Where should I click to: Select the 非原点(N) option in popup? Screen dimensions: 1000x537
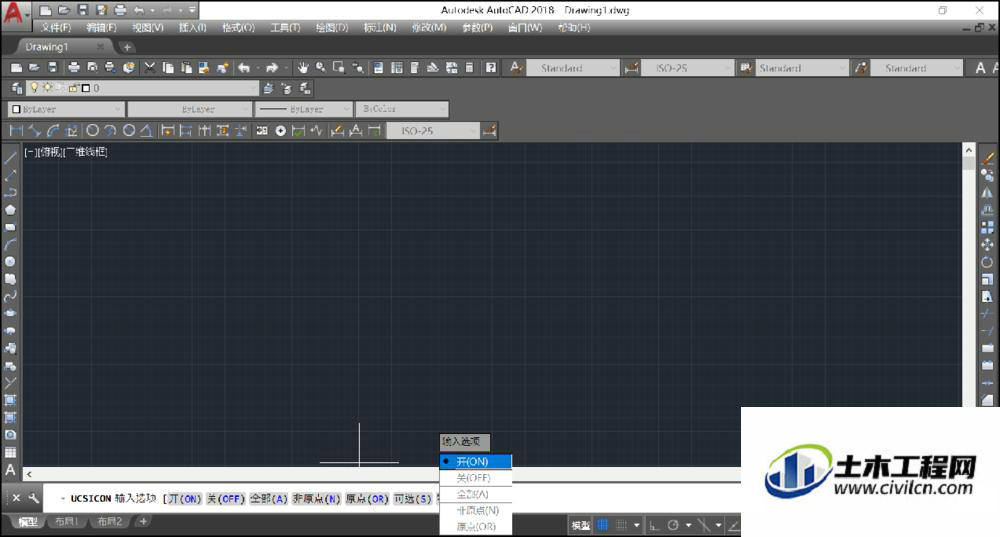[476, 510]
